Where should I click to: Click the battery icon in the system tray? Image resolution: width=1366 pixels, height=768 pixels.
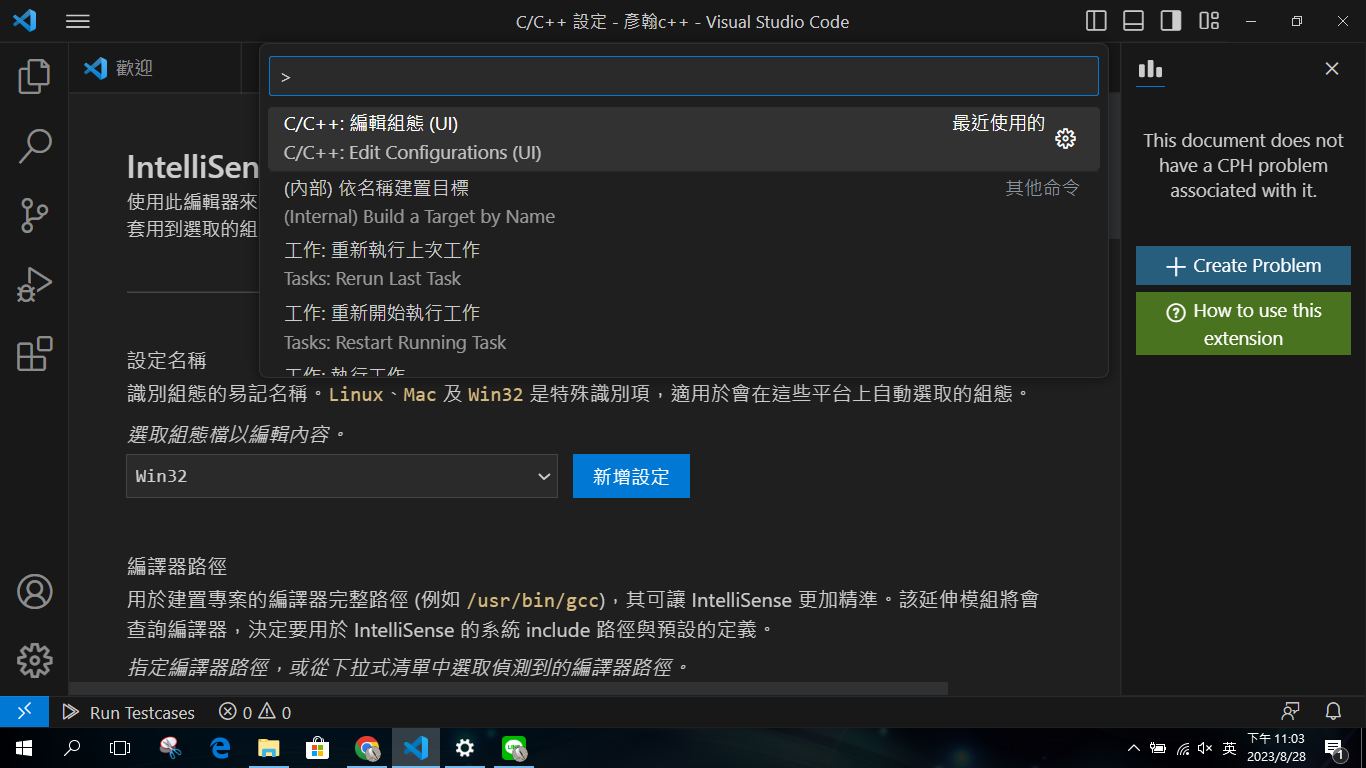tap(1158, 747)
